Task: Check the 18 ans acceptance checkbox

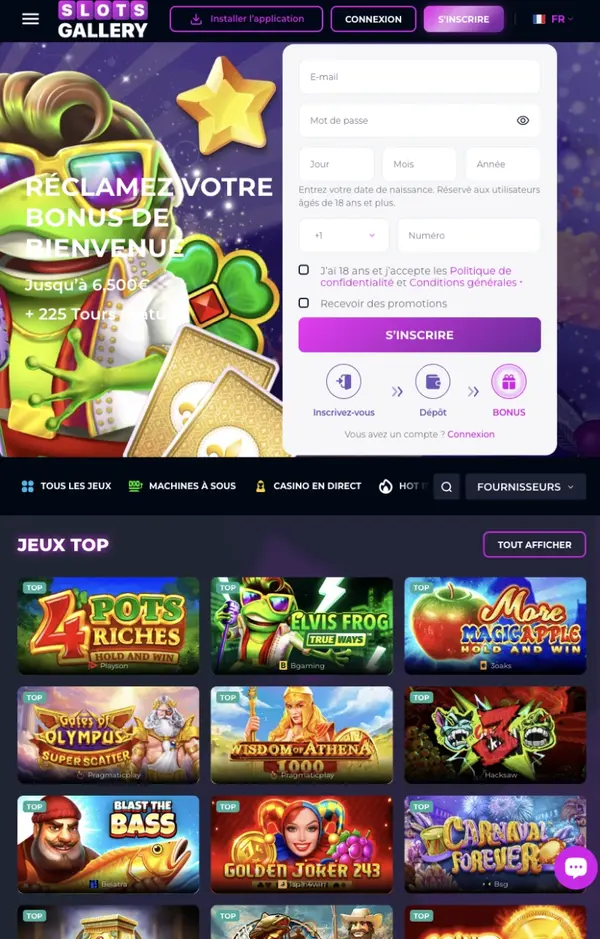Action: 304,269
